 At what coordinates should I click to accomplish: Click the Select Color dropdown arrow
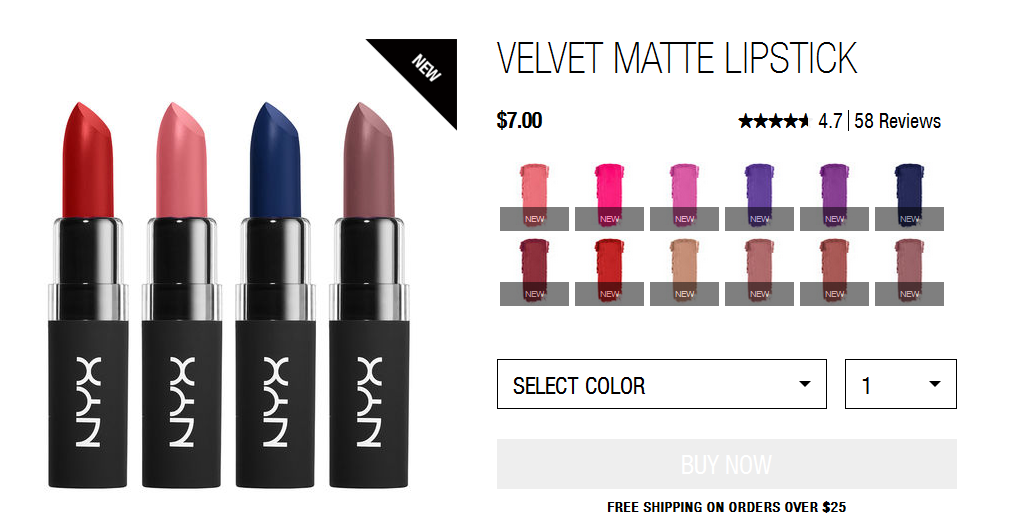[804, 384]
